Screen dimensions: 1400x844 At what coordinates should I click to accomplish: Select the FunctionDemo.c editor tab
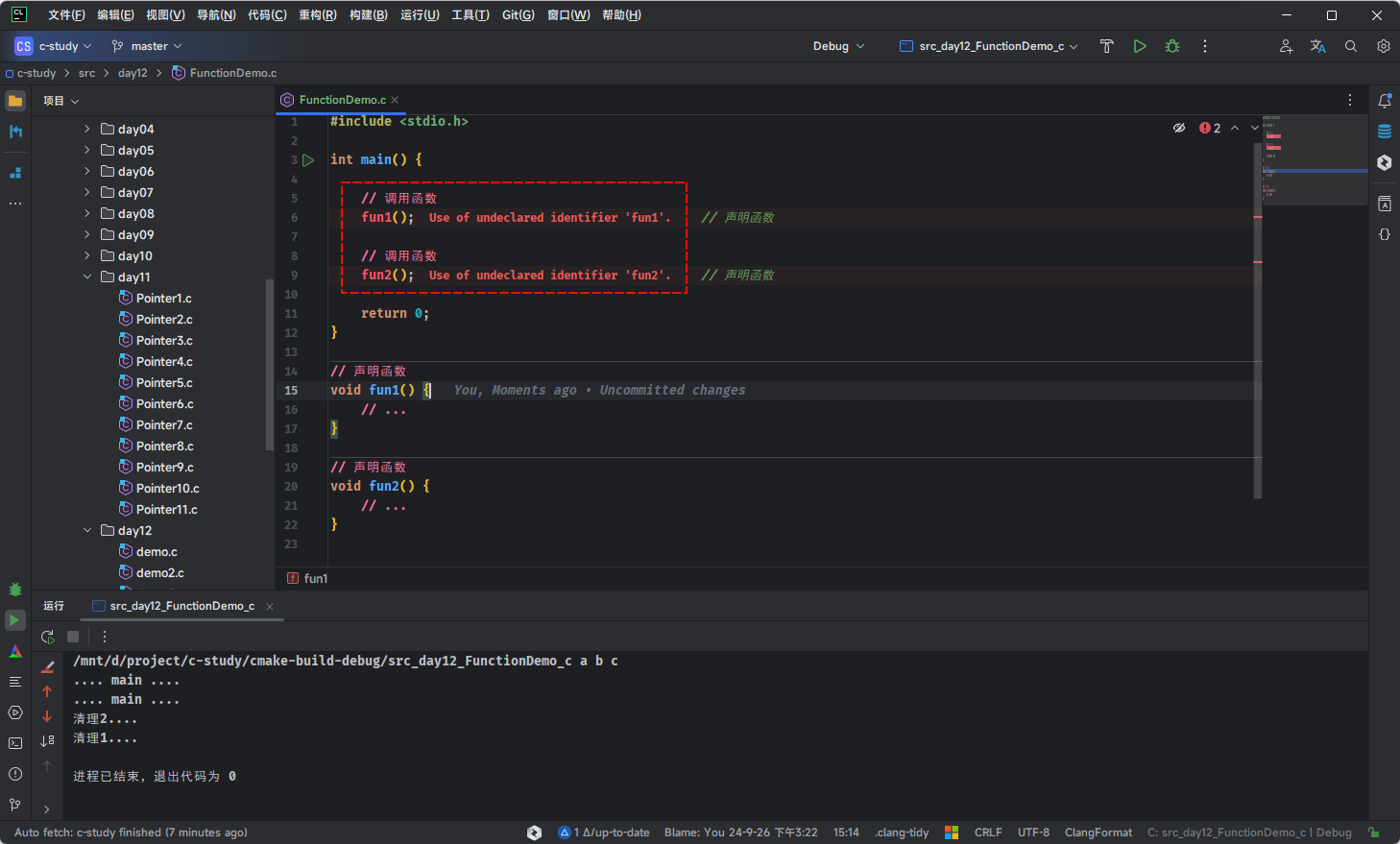click(342, 100)
